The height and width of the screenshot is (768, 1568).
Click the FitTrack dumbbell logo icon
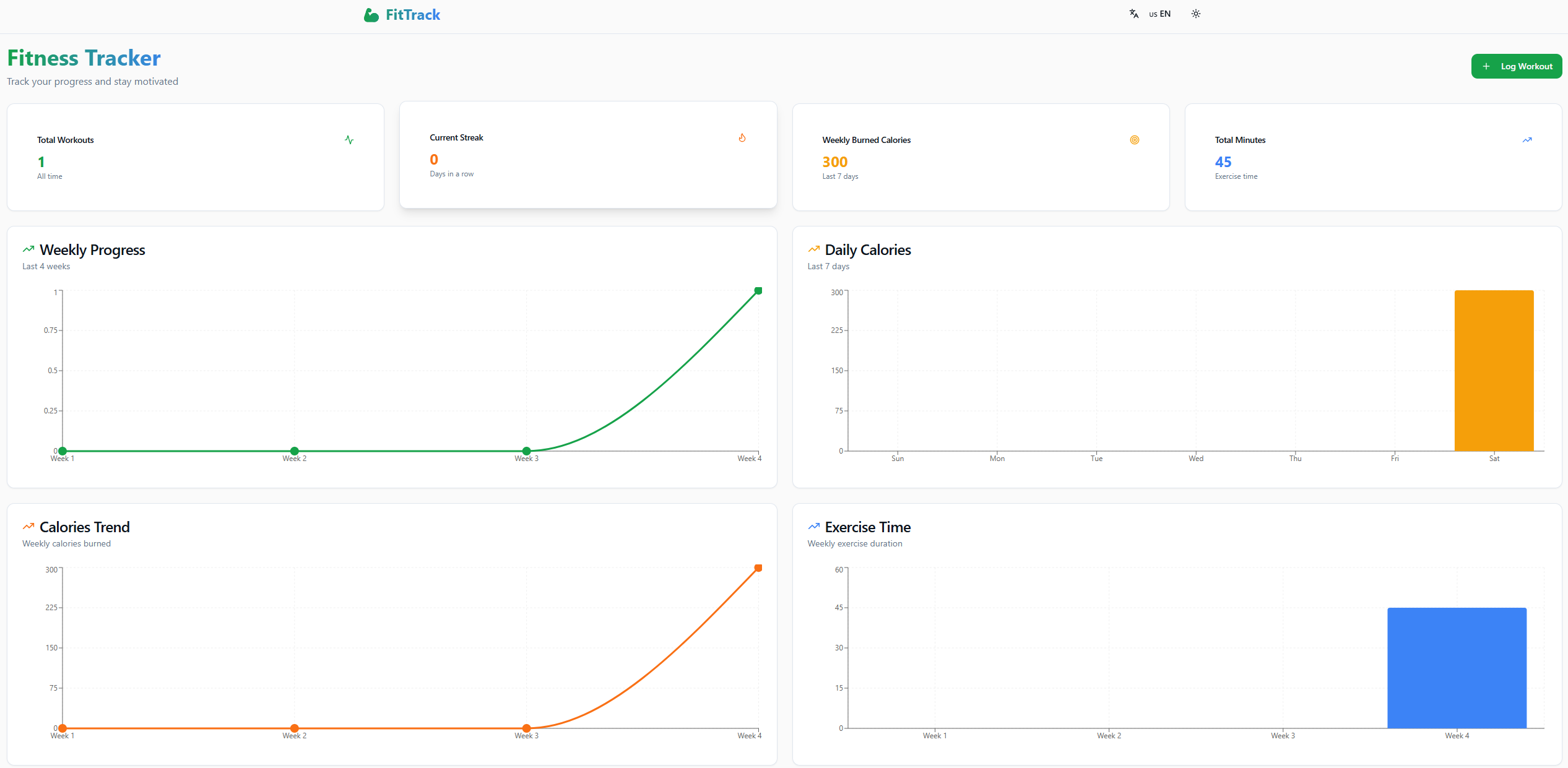pyautogui.click(x=370, y=15)
